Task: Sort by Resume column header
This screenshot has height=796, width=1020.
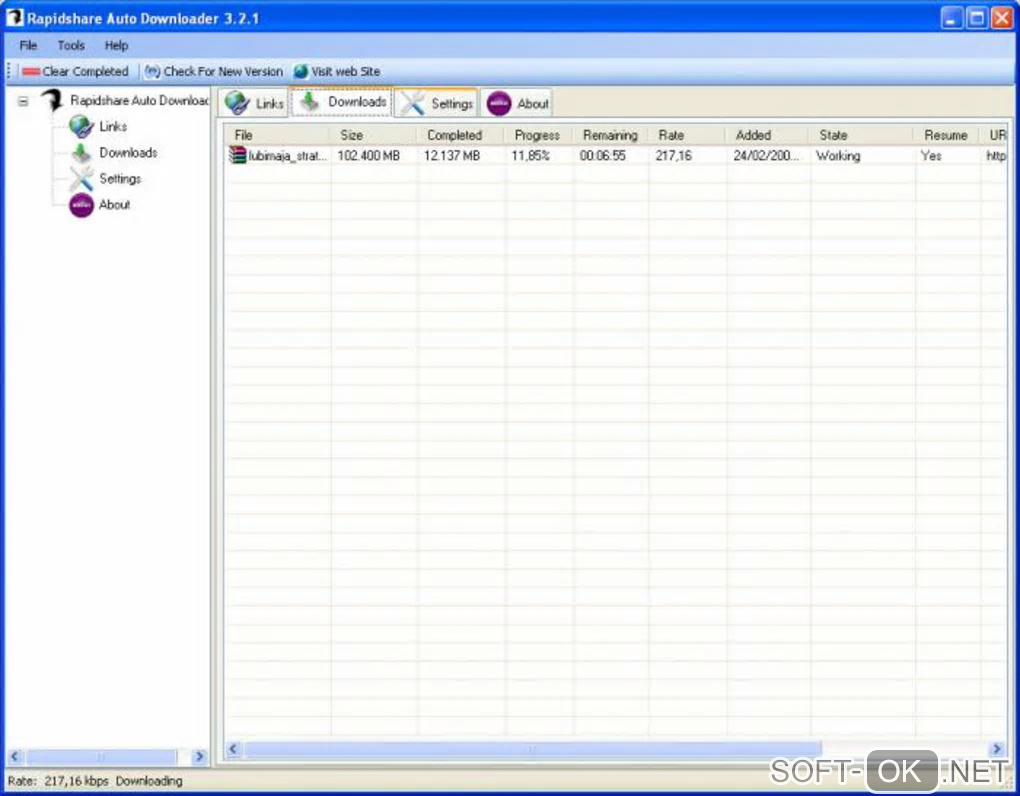Action: [x=947, y=135]
